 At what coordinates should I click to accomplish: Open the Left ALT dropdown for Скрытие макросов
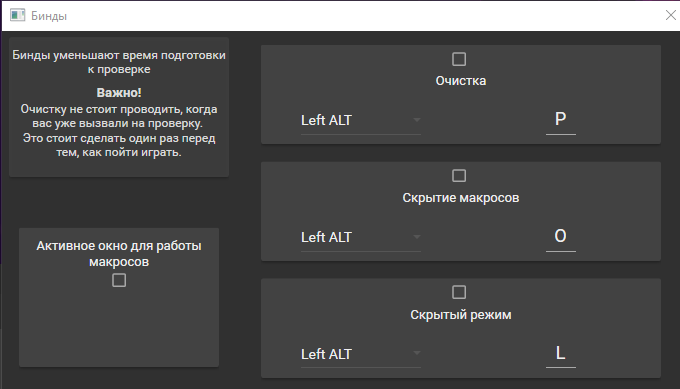(360, 237)
